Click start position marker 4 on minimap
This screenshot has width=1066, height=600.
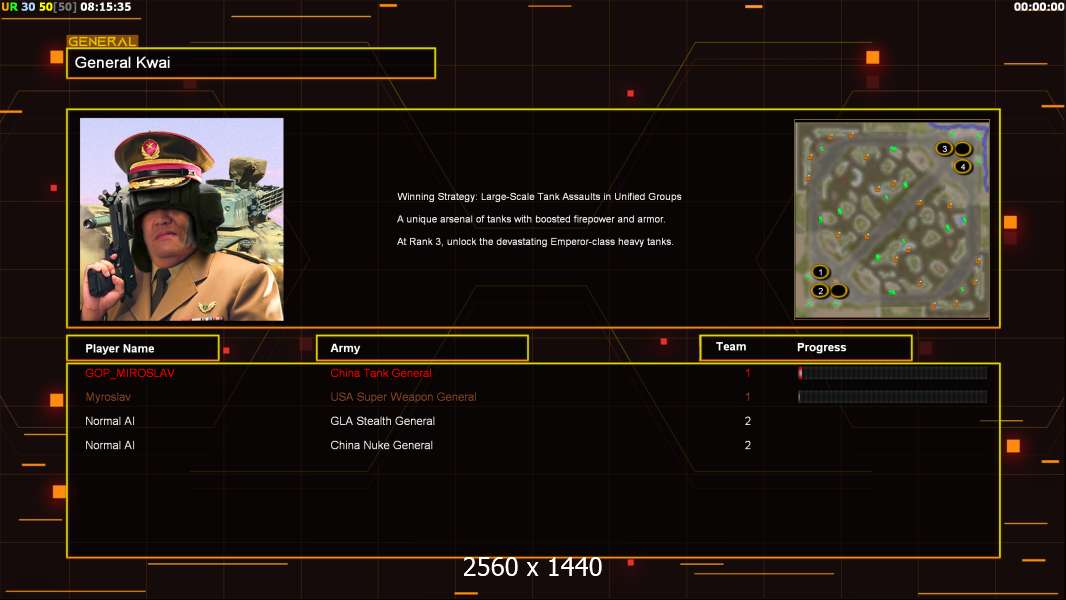pyautogui.click(x=963, y=166)
